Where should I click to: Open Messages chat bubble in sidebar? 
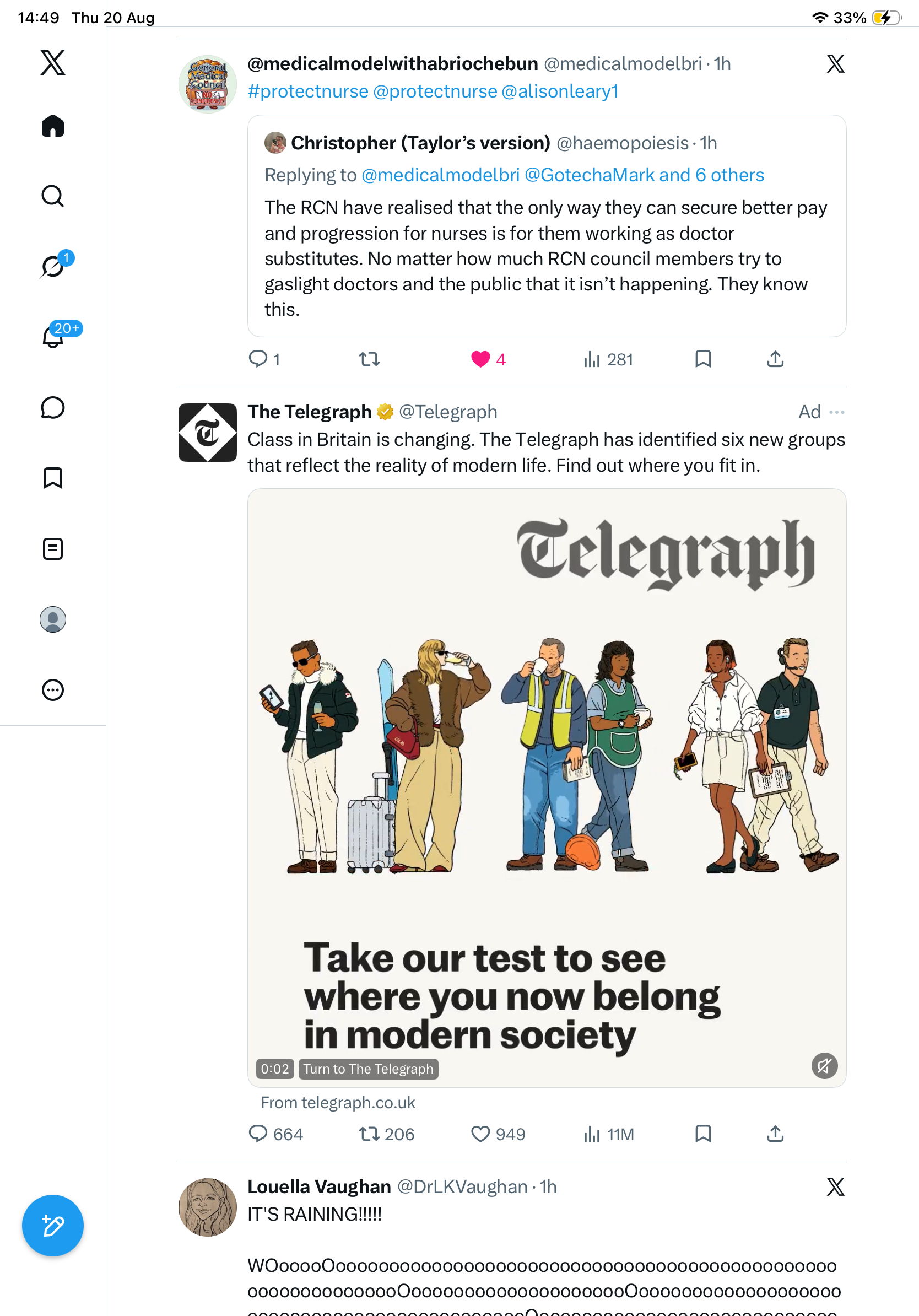pos(53,407)
